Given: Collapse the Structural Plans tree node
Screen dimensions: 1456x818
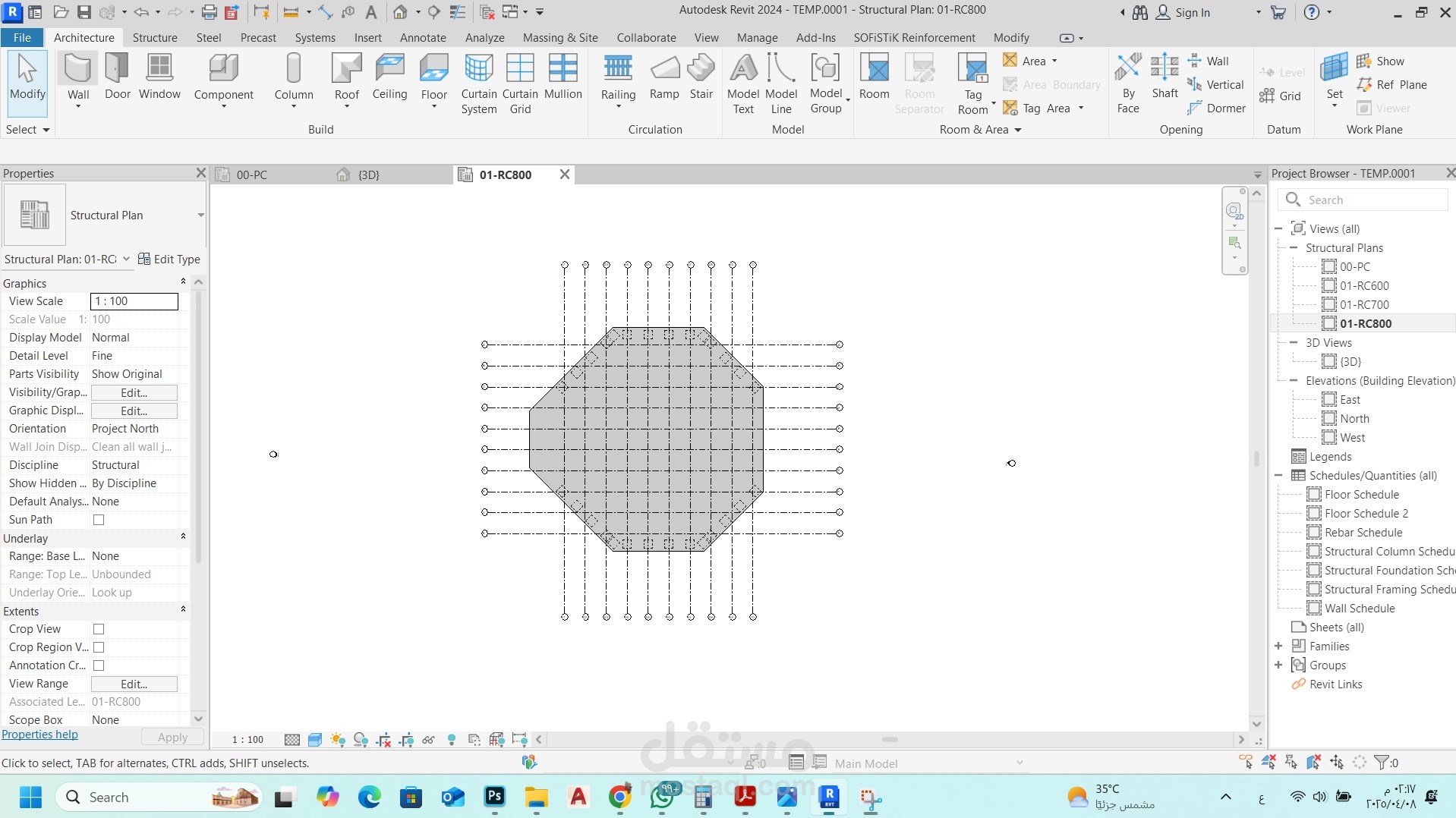Looking at the screenshot, I should [1293, 247].
